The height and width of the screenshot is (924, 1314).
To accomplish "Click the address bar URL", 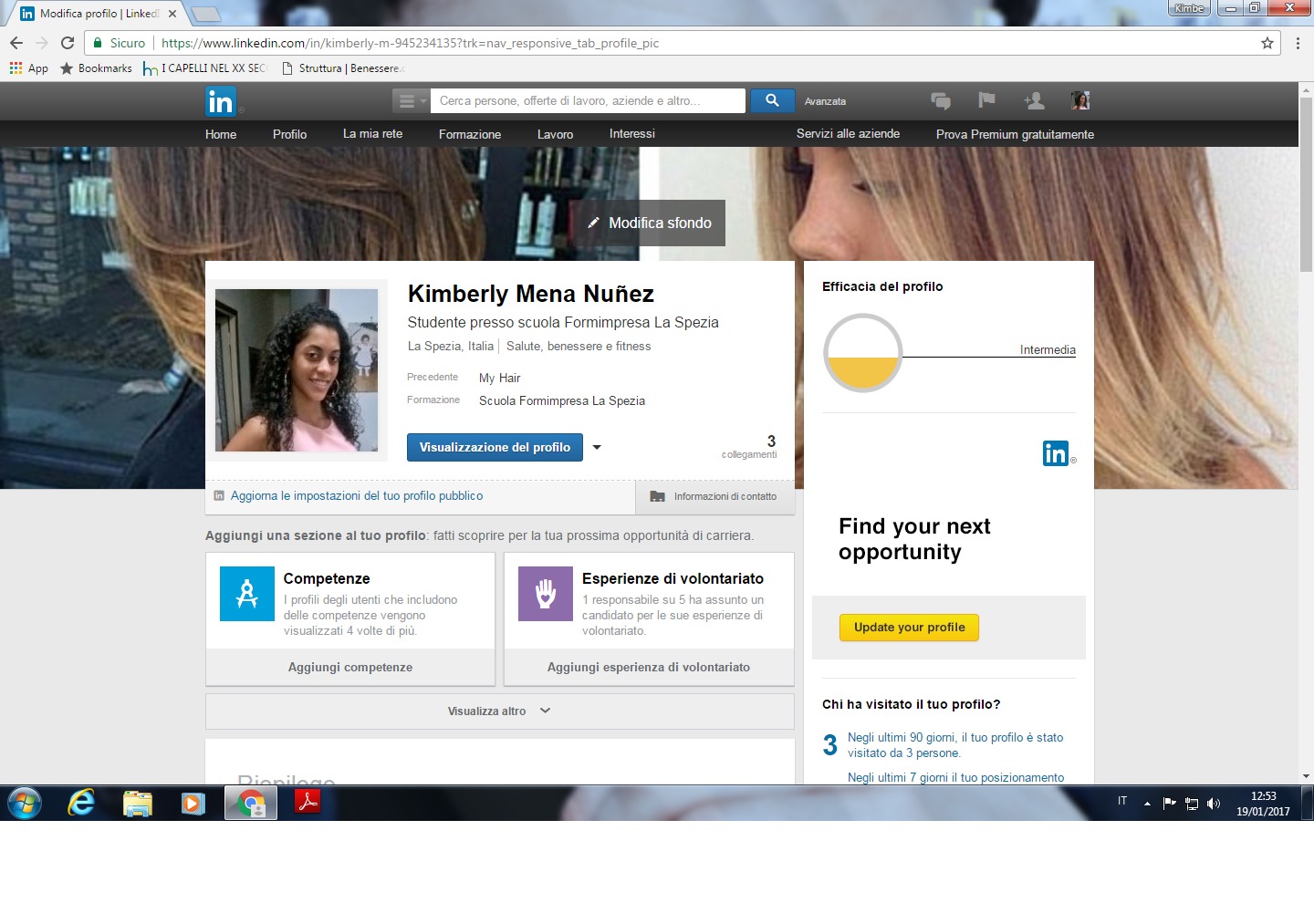I will [x=410, y=43].
